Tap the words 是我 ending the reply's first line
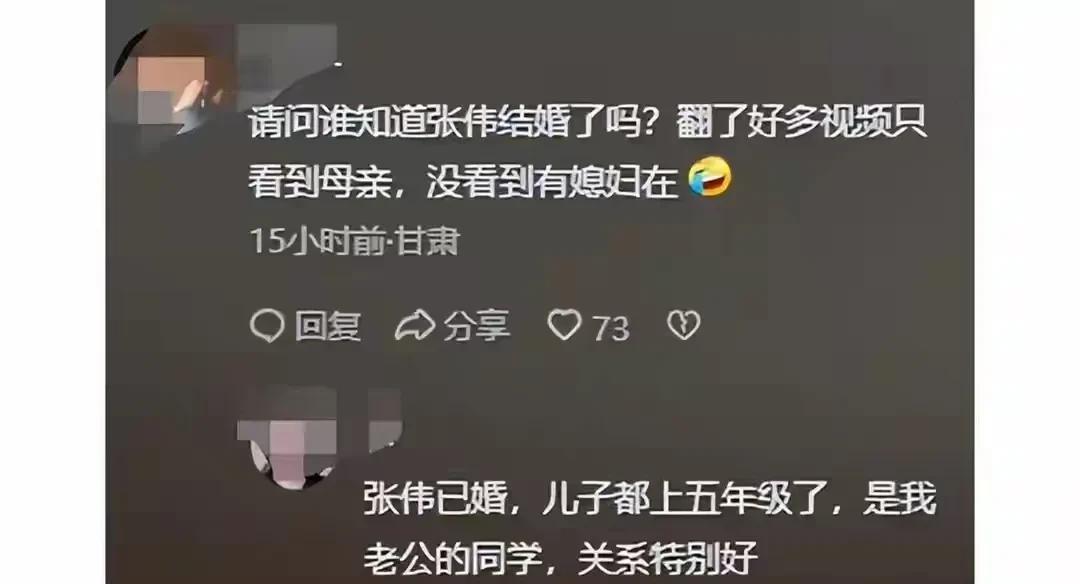Screen dimensions: 1080x584 coord(899,499)
